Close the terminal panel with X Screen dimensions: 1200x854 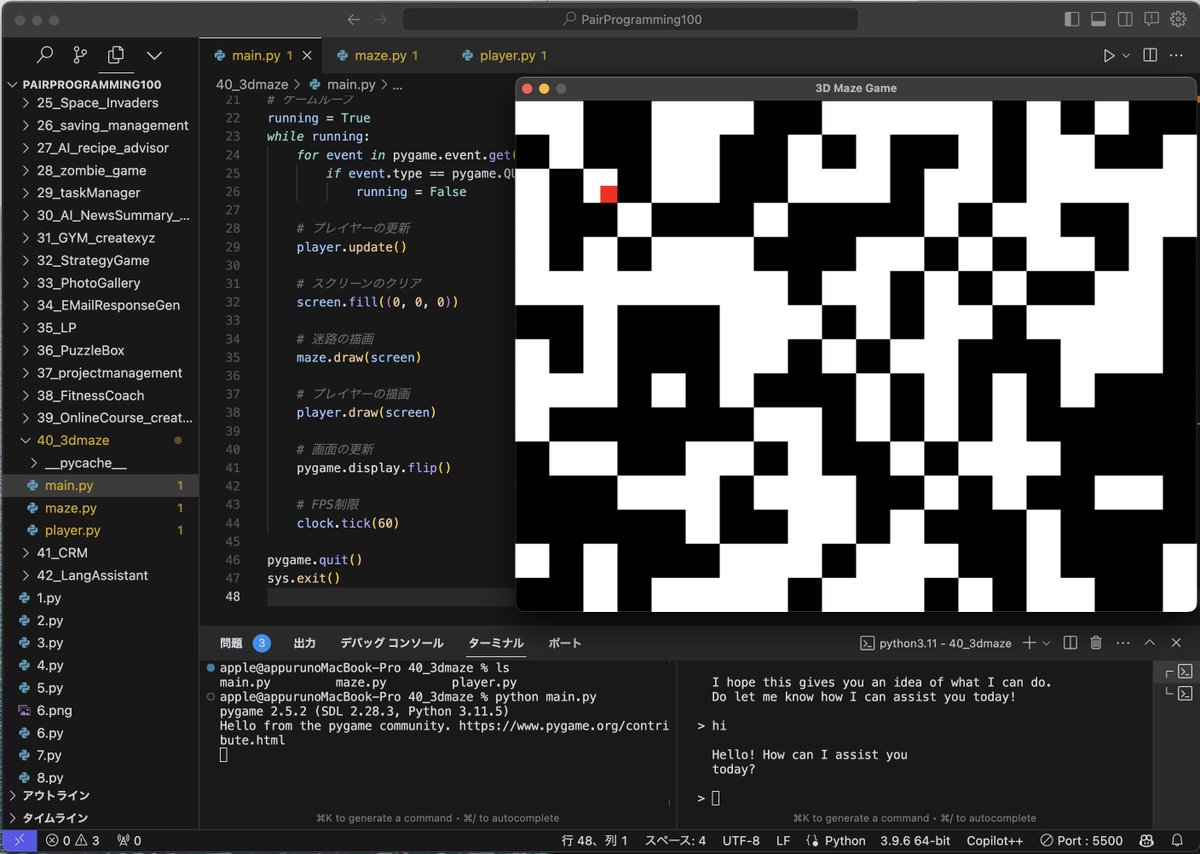click(1177, 643)
